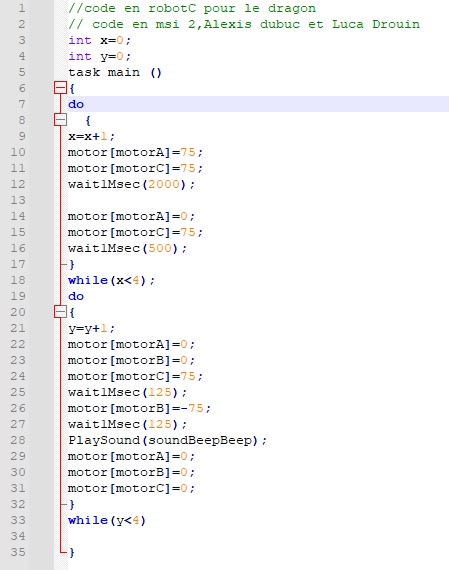Collapse the second do loop fold marker

(60, 312)
